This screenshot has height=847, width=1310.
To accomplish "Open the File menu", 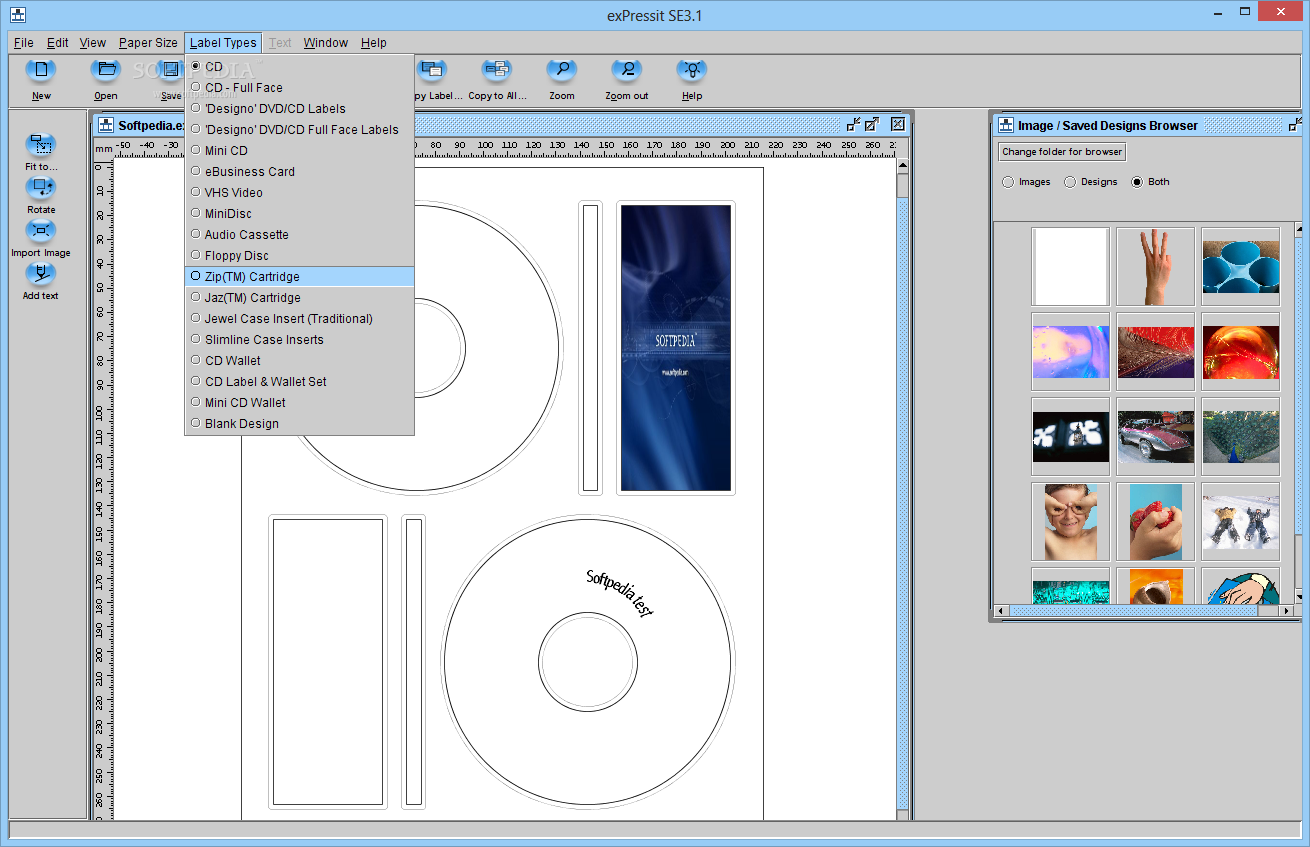I will (24, 43).
